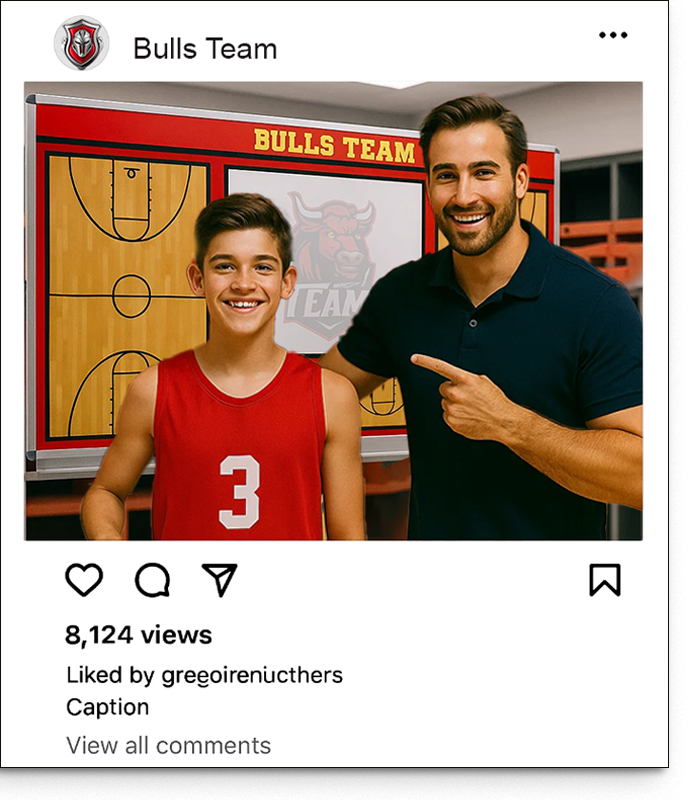Click the man's pointing finger

(438, 367)
